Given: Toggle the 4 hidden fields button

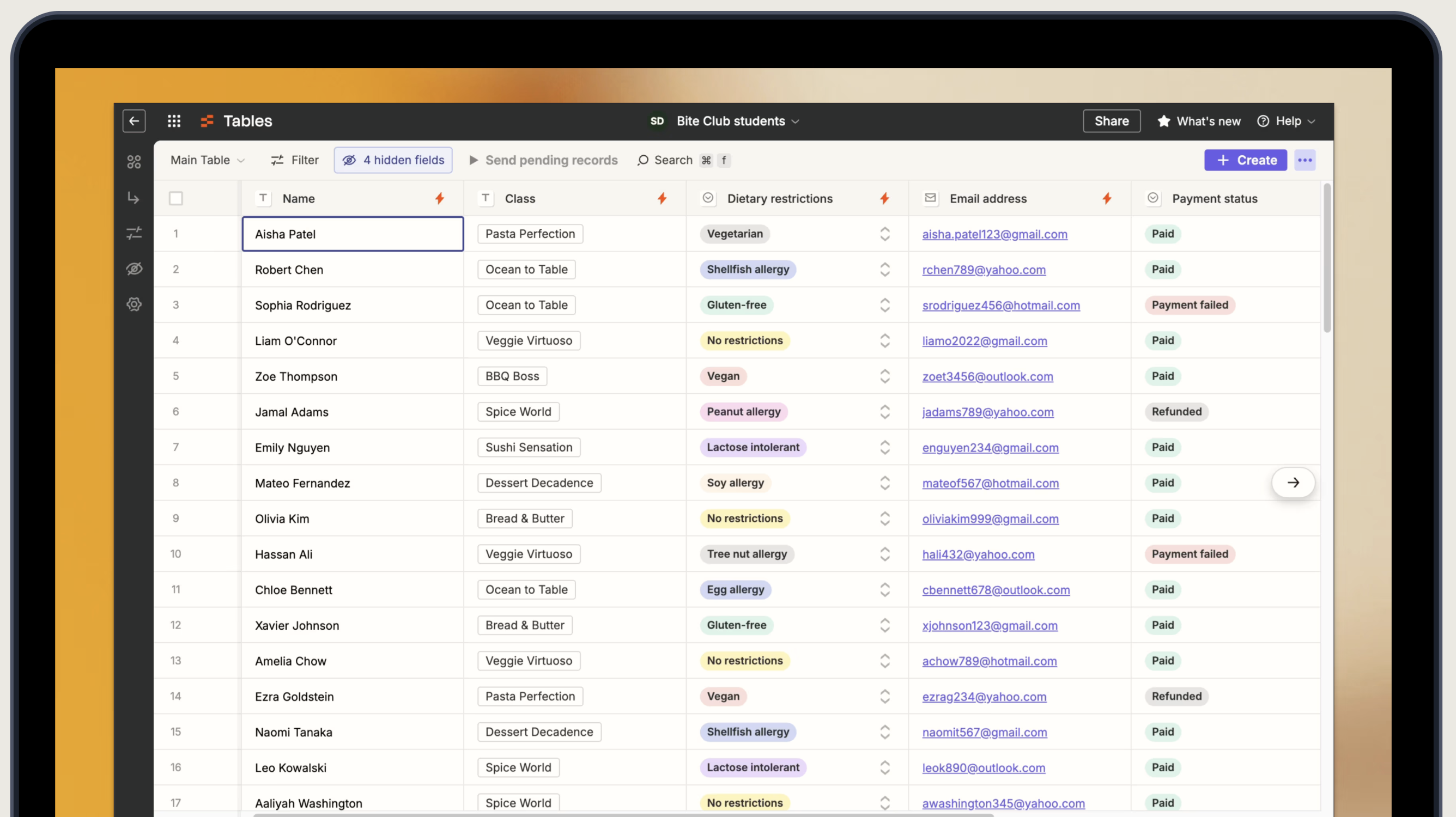Looking at the screenshot, I should [x=393, y=160].
